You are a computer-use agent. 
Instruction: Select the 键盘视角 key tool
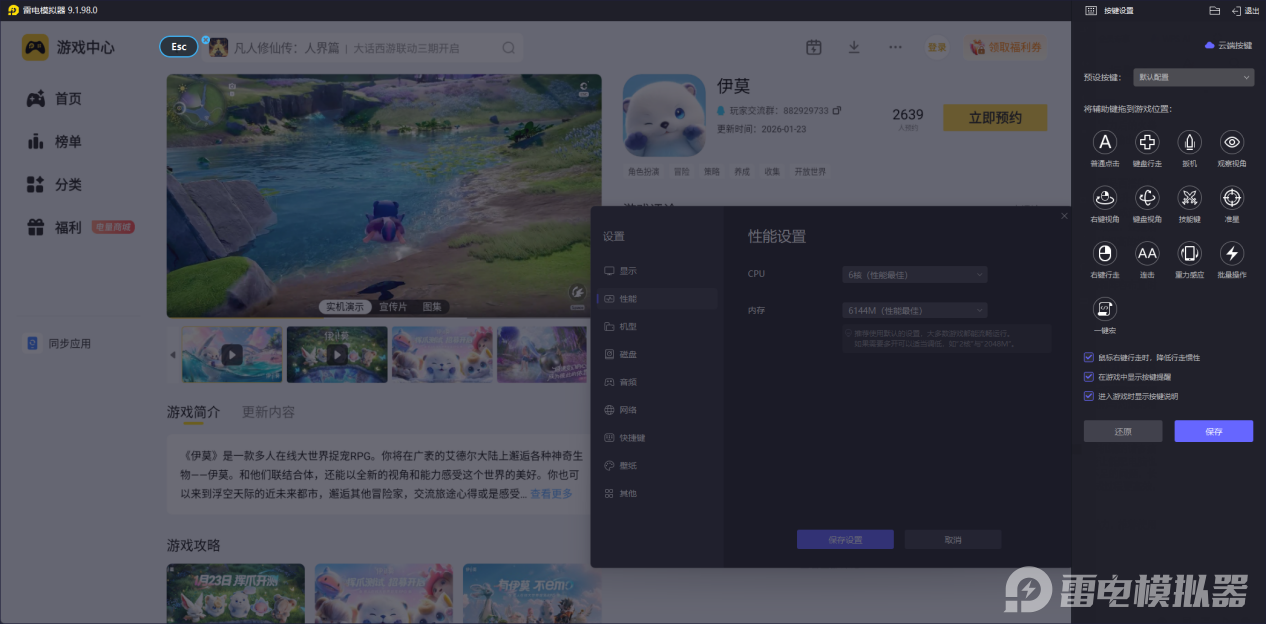[x=1147, y=198]
